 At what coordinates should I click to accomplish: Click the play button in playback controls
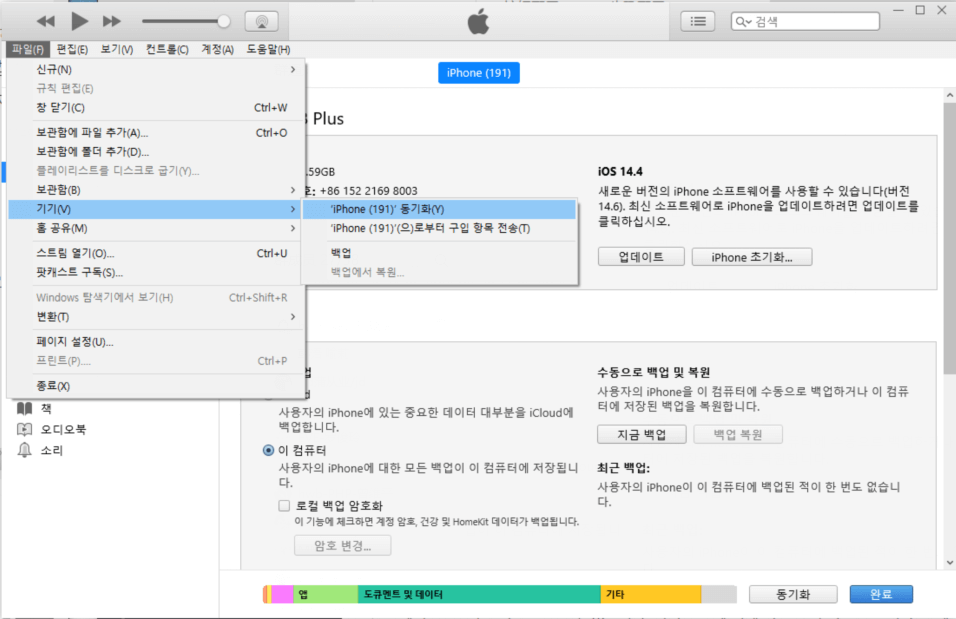(x=78, y=19)
